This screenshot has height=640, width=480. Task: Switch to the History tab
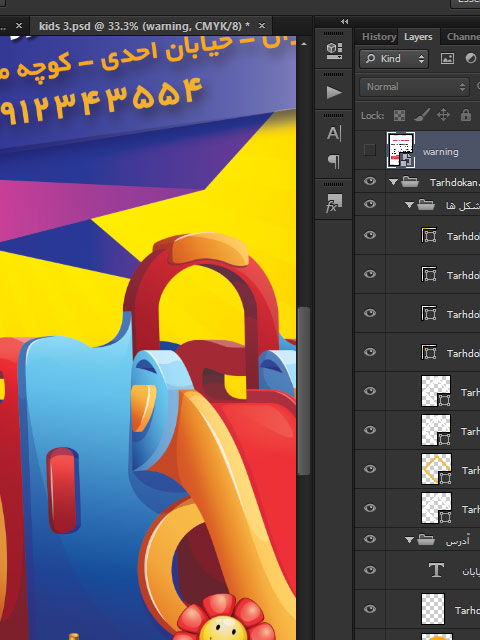pyautogui.click(x=379, y=37)
